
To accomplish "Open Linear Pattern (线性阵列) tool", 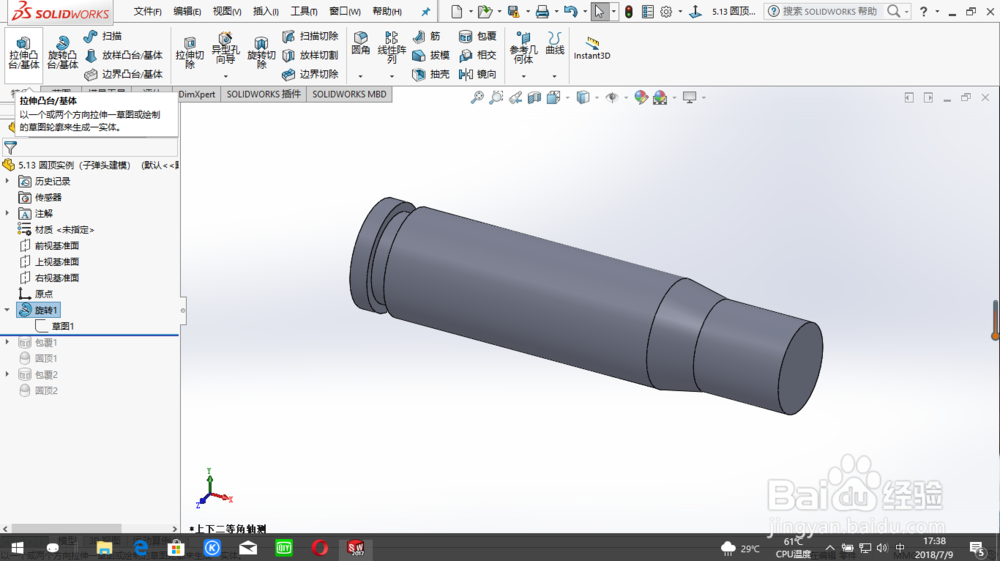I will pyautogui.click(x=391, y=48).
